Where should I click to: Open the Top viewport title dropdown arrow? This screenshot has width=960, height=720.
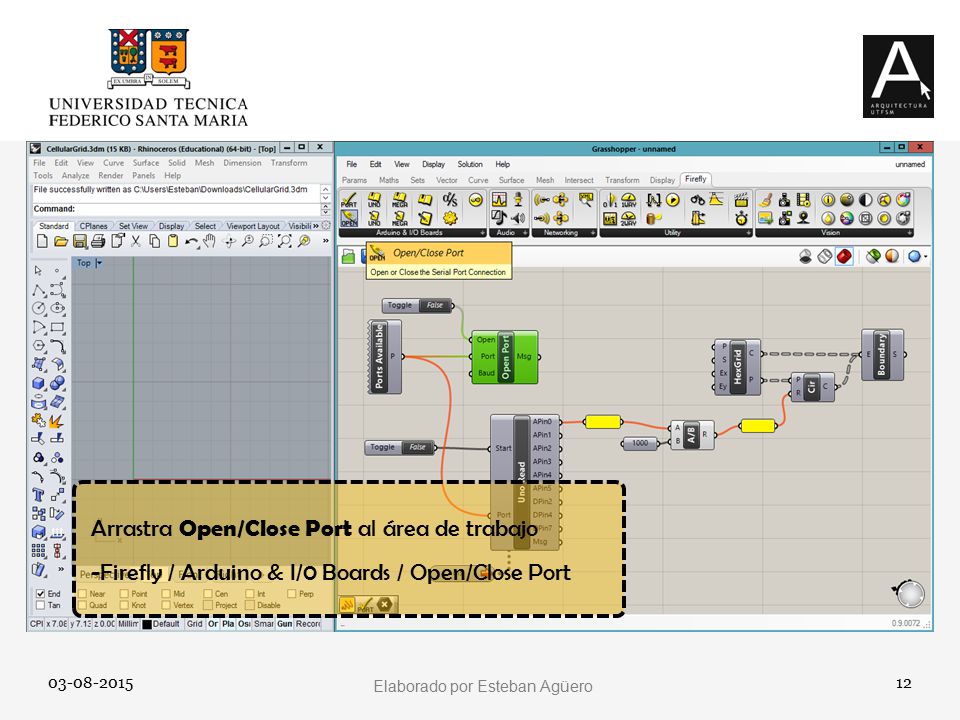(99, 263)
